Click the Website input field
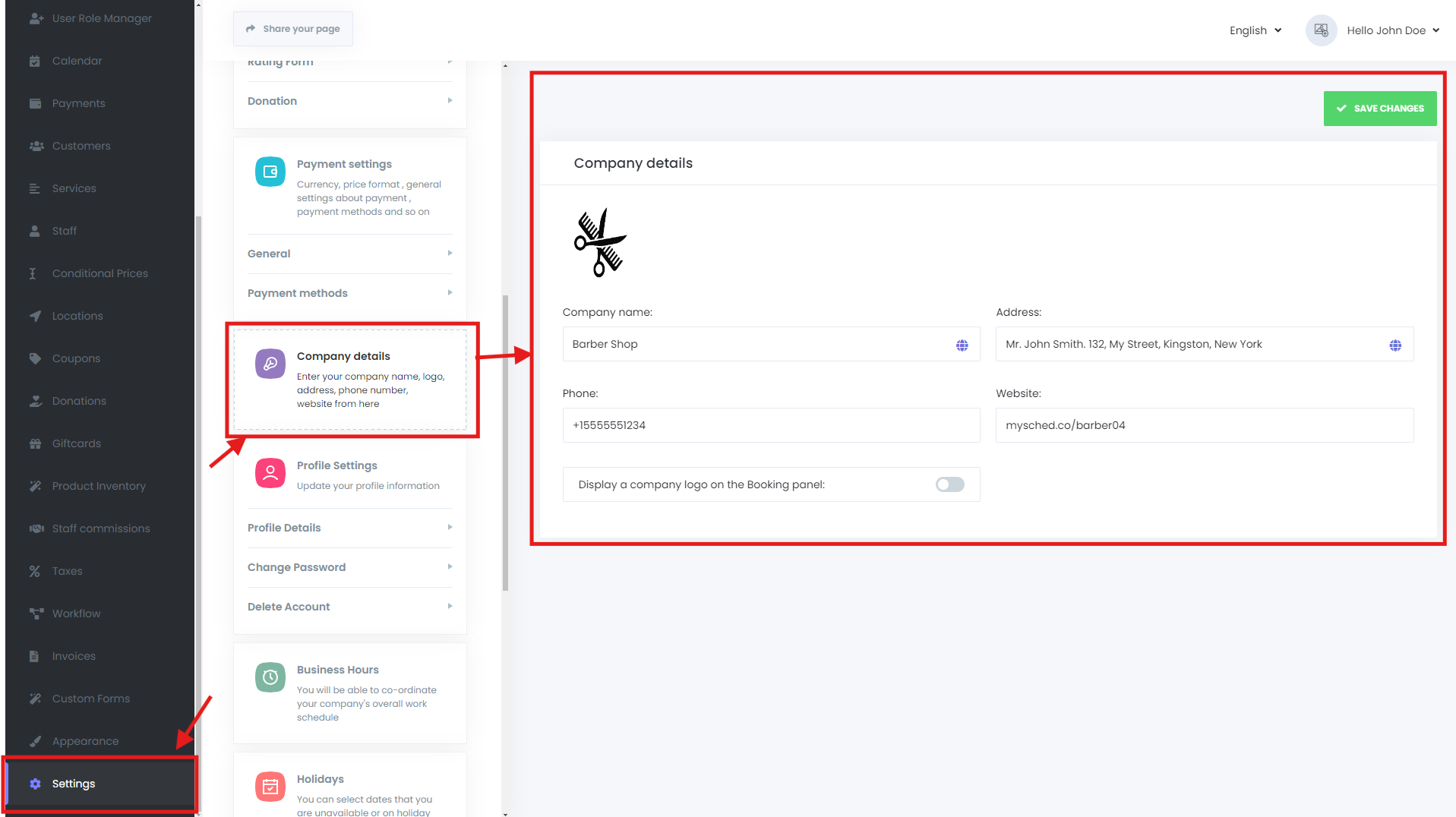This screenshot has height=817, width=1456. [1204, 425]
